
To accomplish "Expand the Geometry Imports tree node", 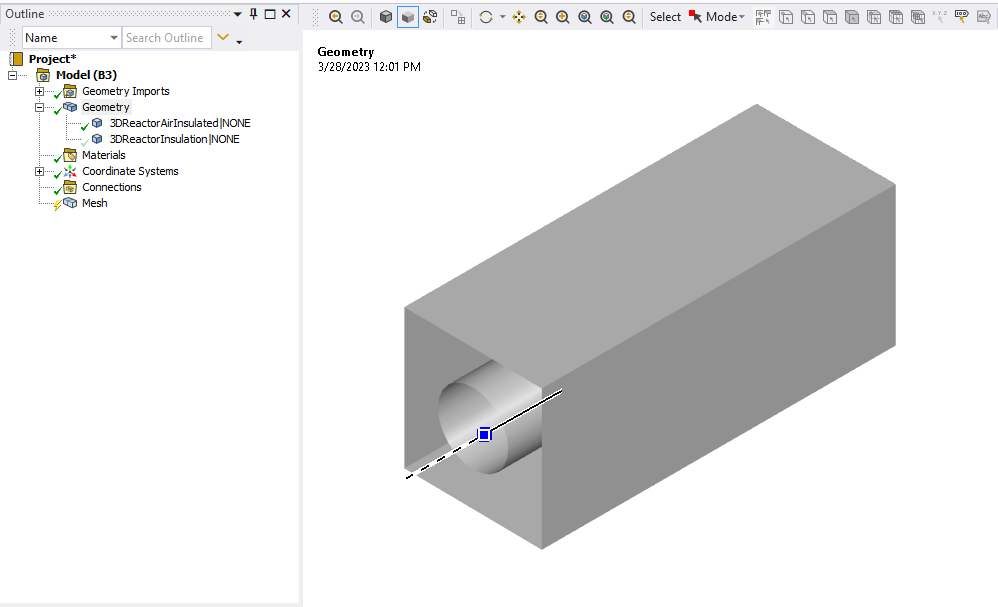I will [x=40, y=91].
